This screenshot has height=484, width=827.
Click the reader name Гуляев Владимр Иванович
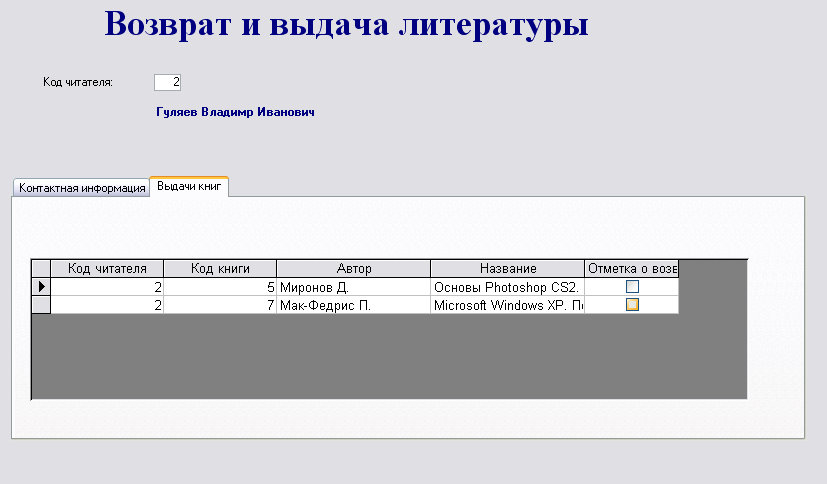point(235,112)
